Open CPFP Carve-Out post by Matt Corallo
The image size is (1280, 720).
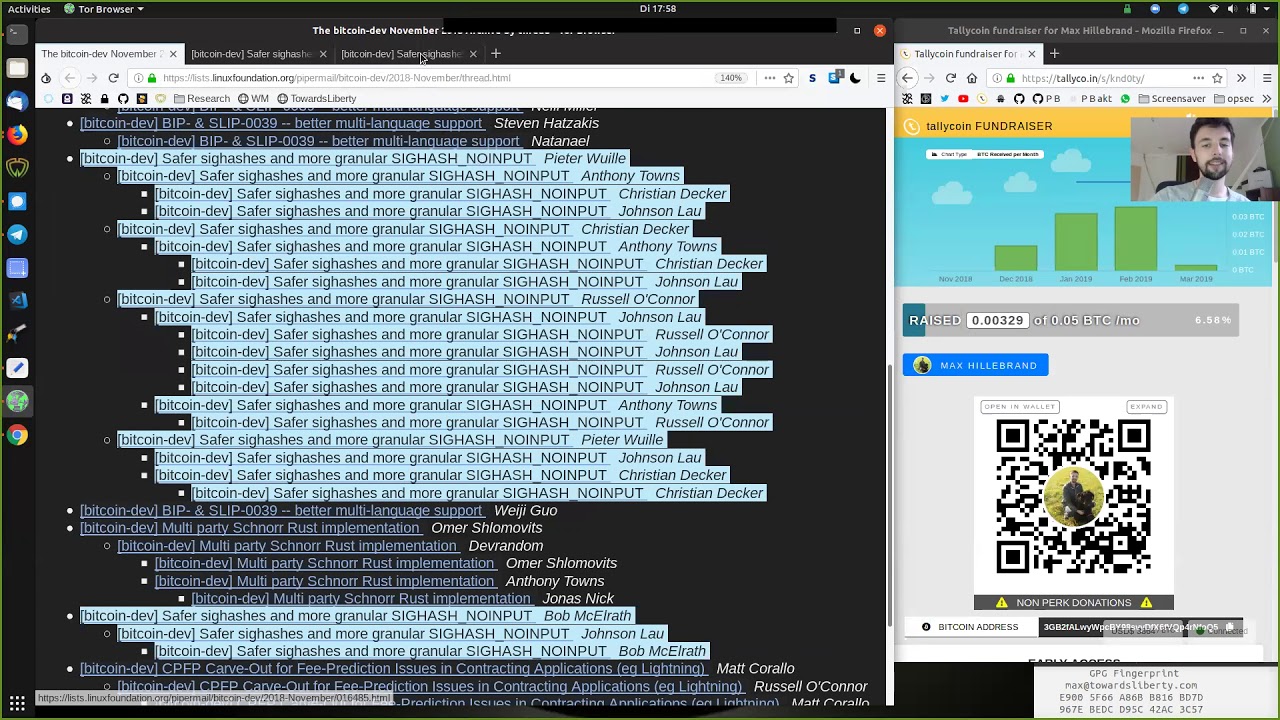click(392, 669)
